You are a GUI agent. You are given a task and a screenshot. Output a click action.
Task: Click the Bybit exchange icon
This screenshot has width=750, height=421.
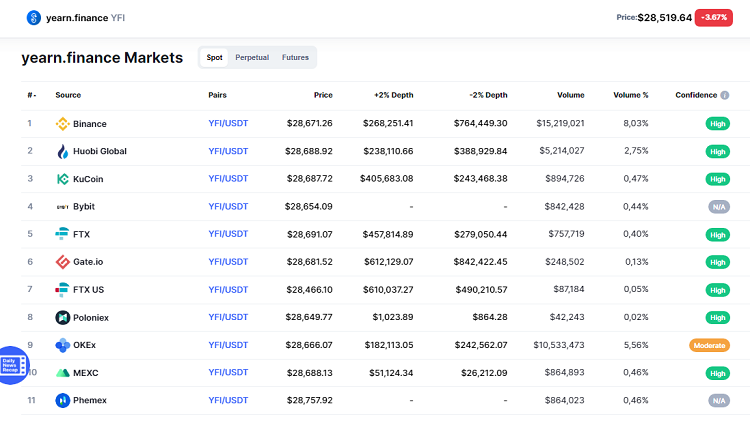[62, 207]
